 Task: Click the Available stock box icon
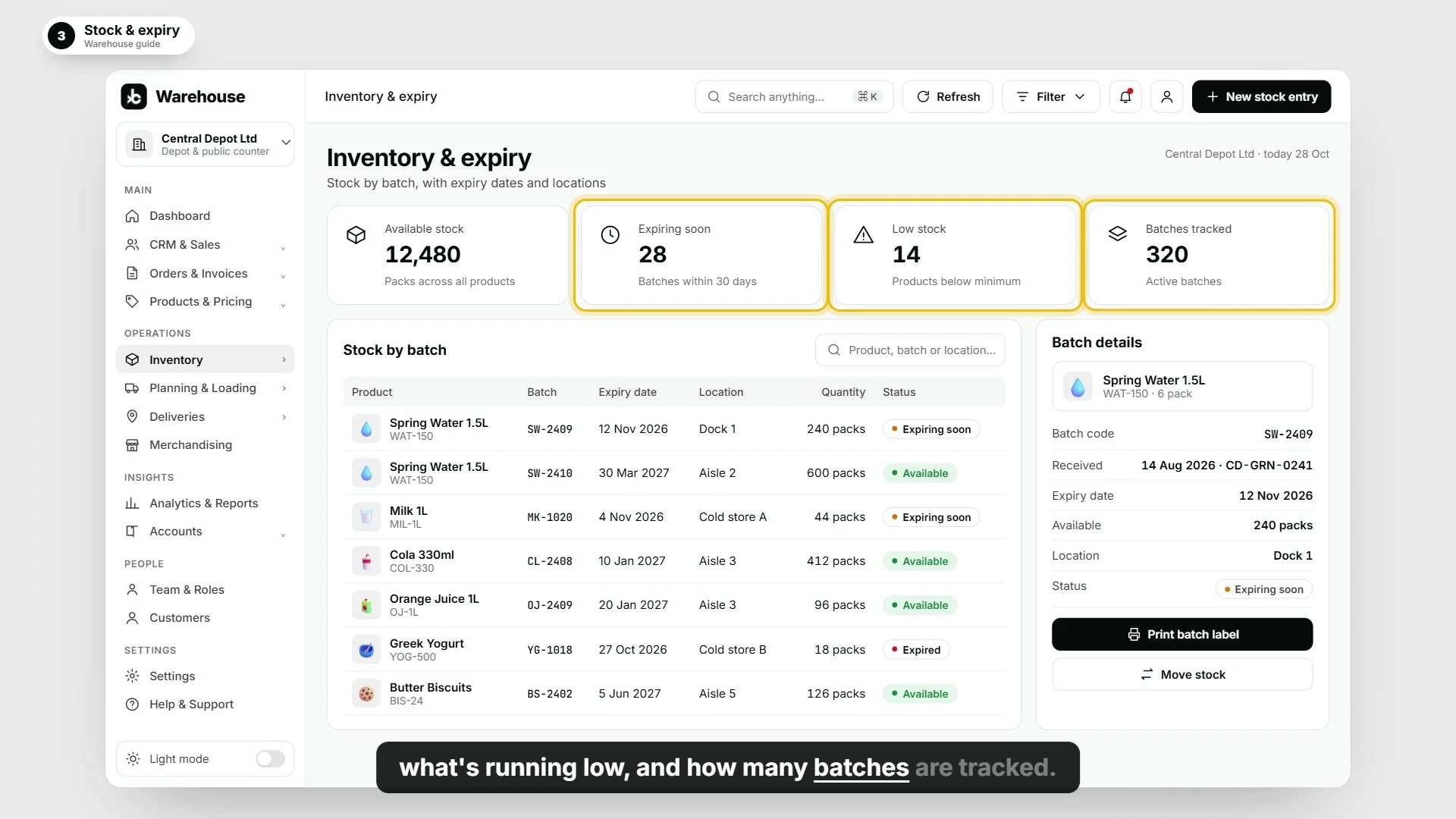(x=356, y=234)
